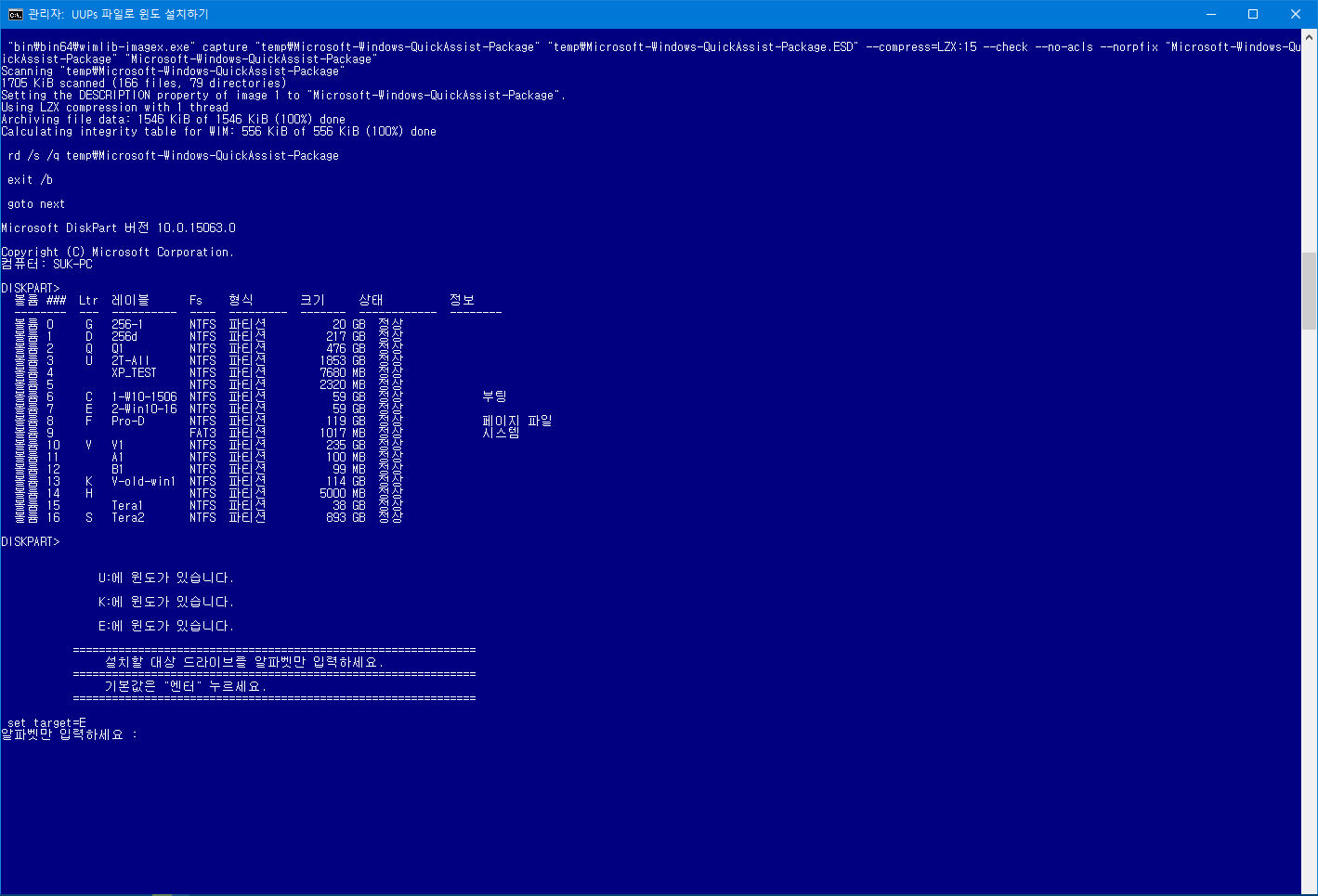Click the 'Copyright (C) Microsoft Corporation.' line
The image size is (1318, 896).
tap(117, 252)
